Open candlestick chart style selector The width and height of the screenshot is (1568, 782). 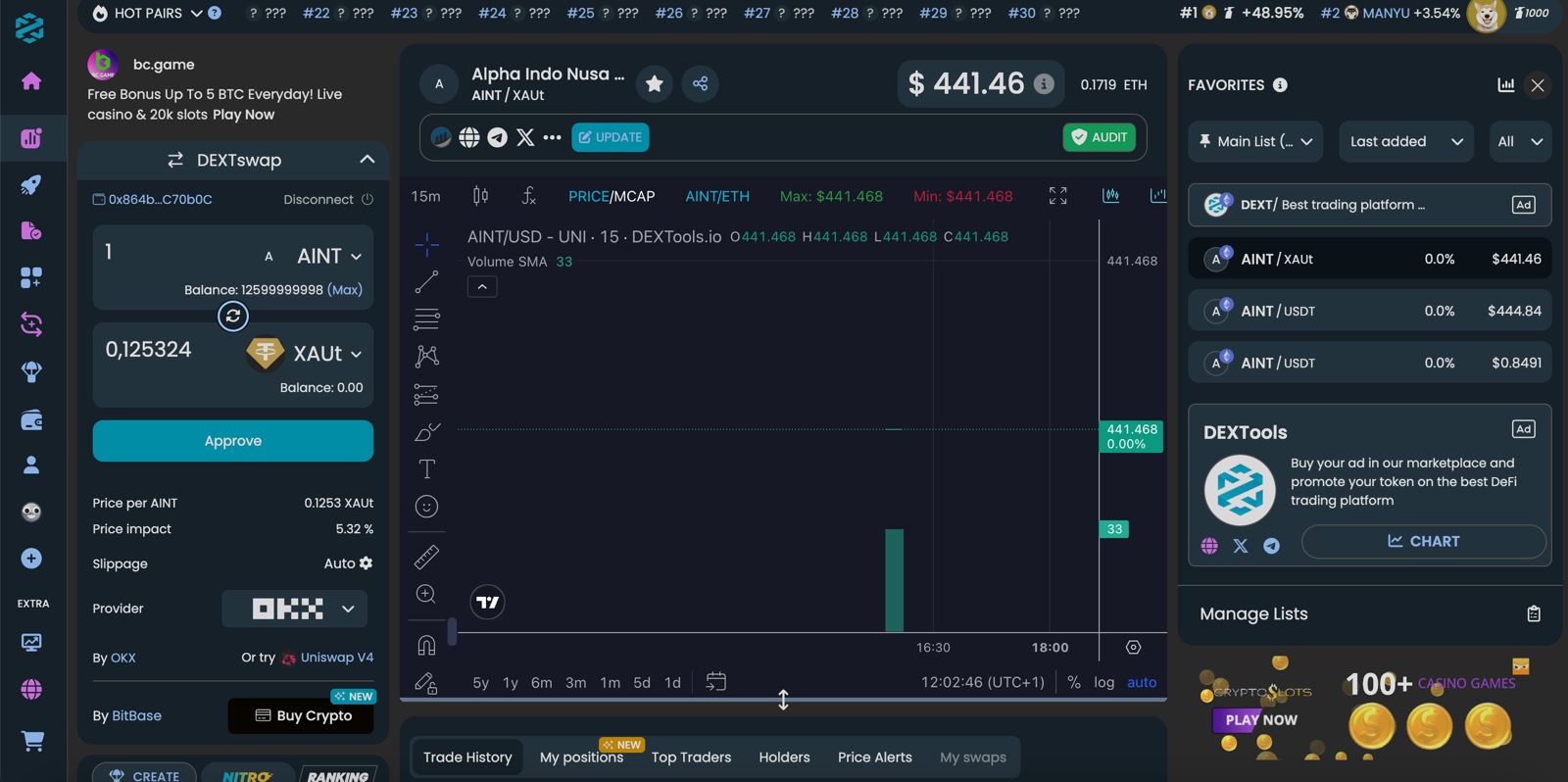[480, 196]
